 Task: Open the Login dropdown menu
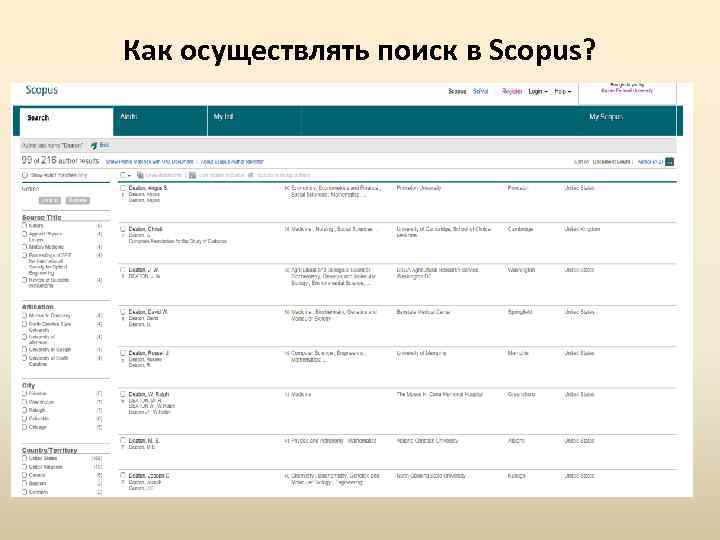click(x=538, y=91)
